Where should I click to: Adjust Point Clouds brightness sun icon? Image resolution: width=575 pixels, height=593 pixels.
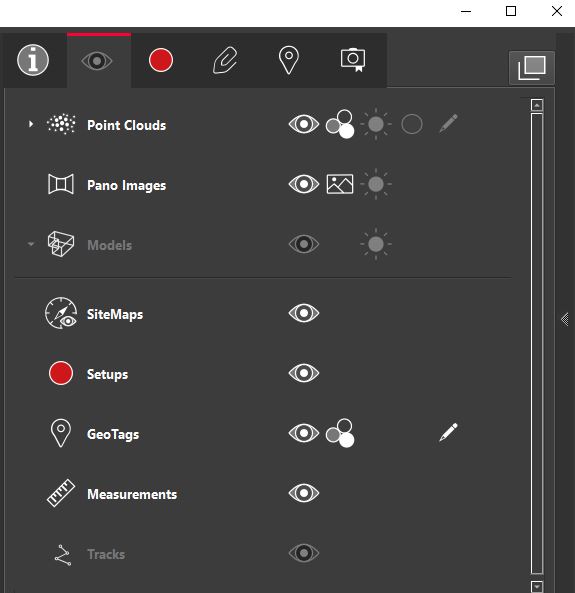pyautogui.click(x=376, y=124)
